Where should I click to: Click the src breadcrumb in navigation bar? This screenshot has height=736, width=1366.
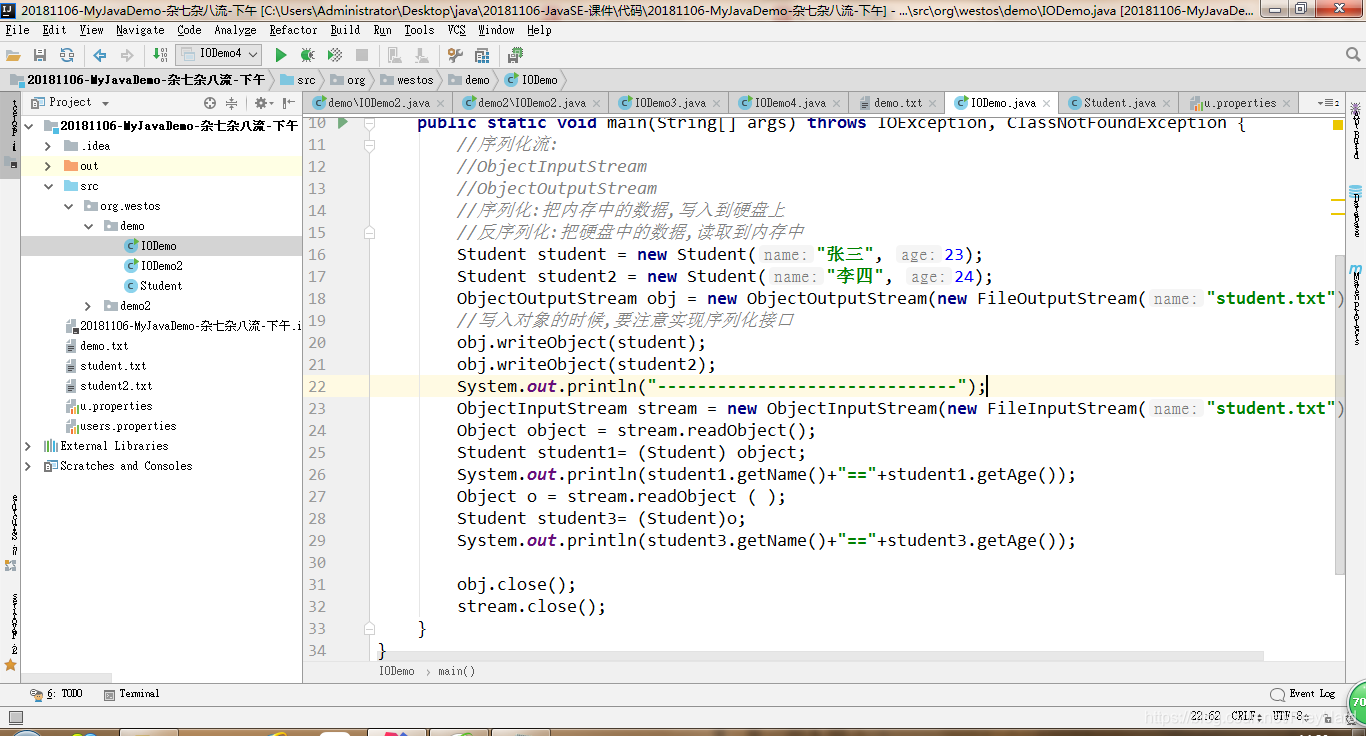(x=298, y=80)
